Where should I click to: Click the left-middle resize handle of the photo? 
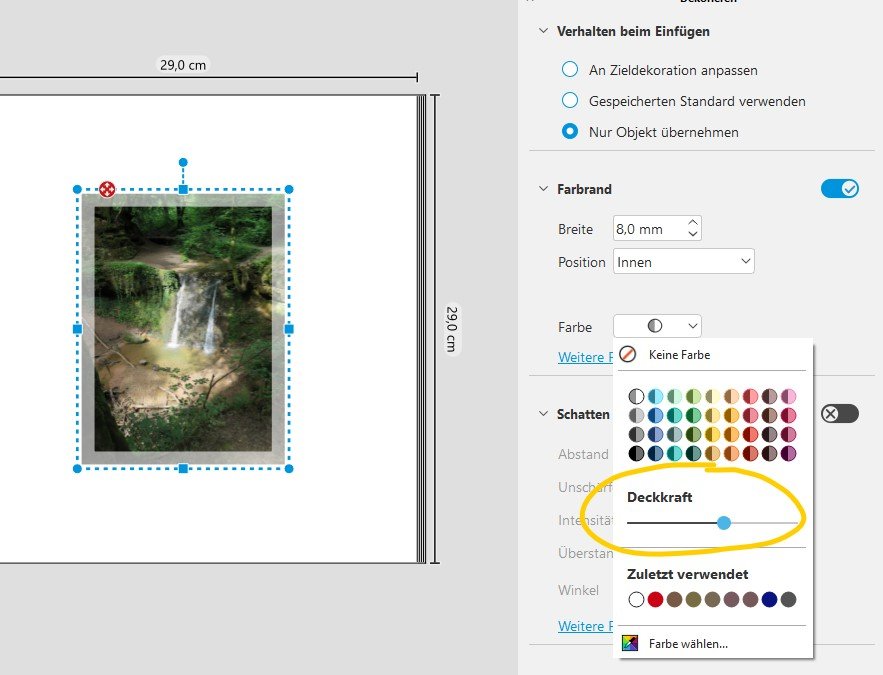[x=77, y=328]
